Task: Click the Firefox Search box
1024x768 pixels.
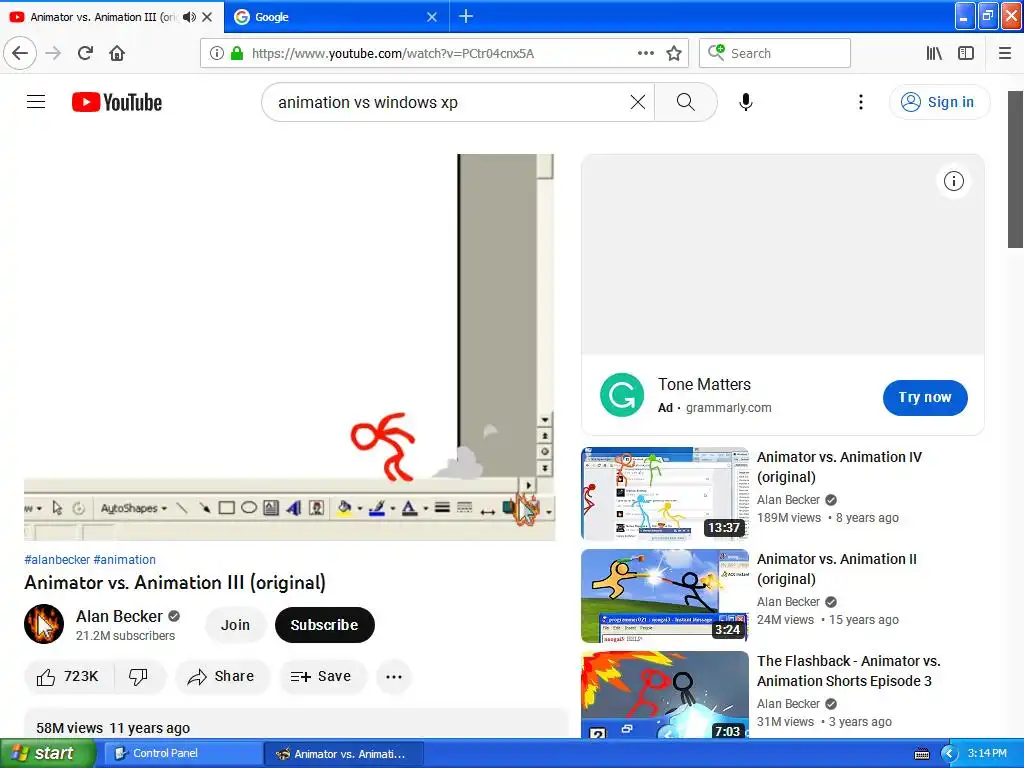Action: click(775, 54)
